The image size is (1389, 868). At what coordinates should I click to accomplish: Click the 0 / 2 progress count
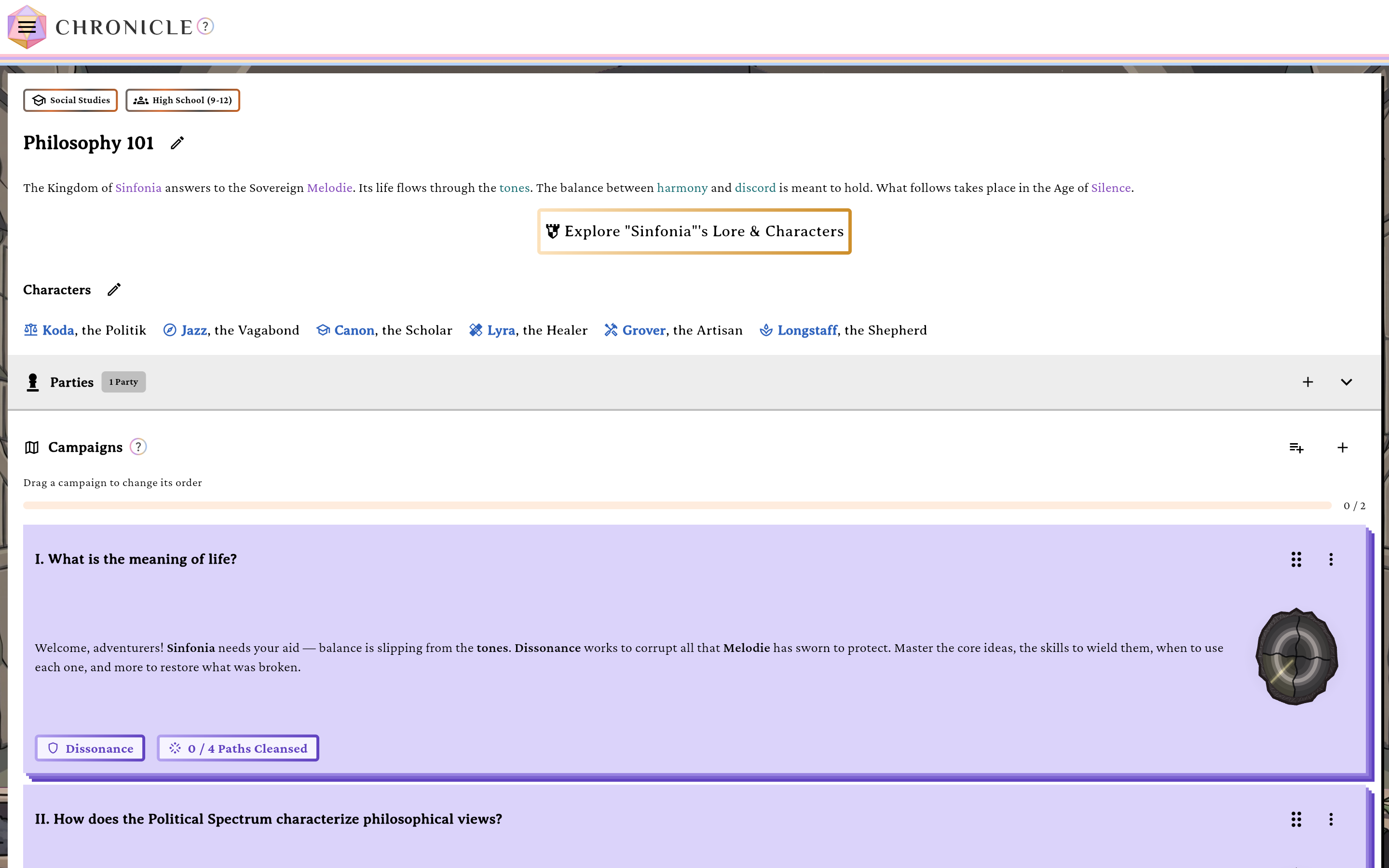click(x=1354, y=506)
